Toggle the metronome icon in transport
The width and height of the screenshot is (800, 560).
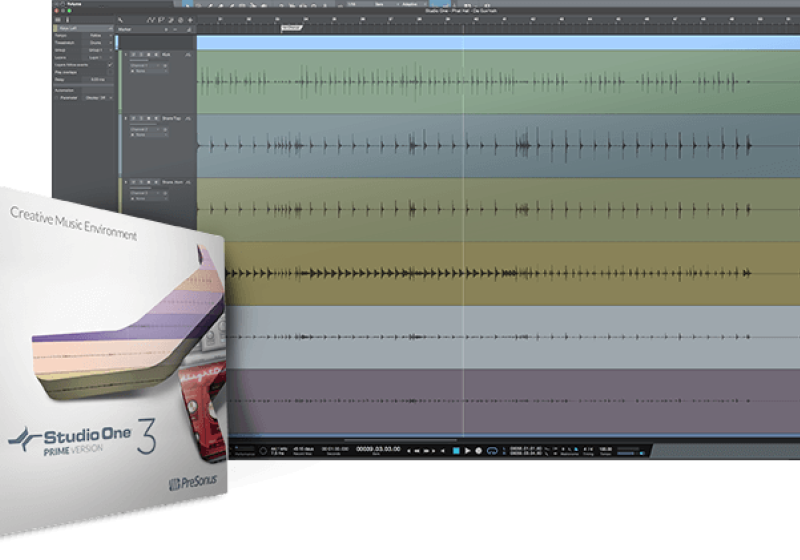pyautogui.click(x=575, y=449)
